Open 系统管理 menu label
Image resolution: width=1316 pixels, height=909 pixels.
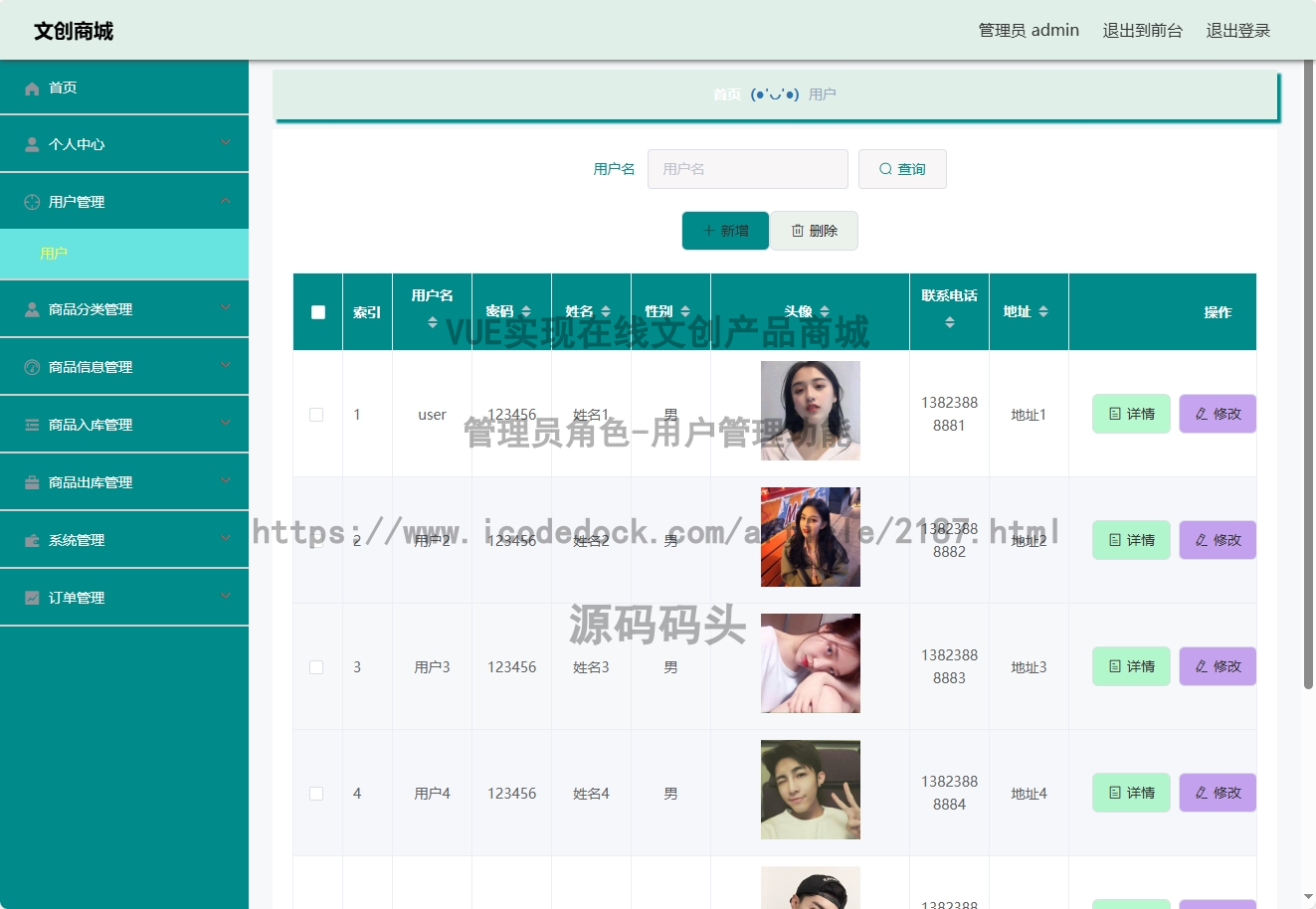(x=77, y=540)
